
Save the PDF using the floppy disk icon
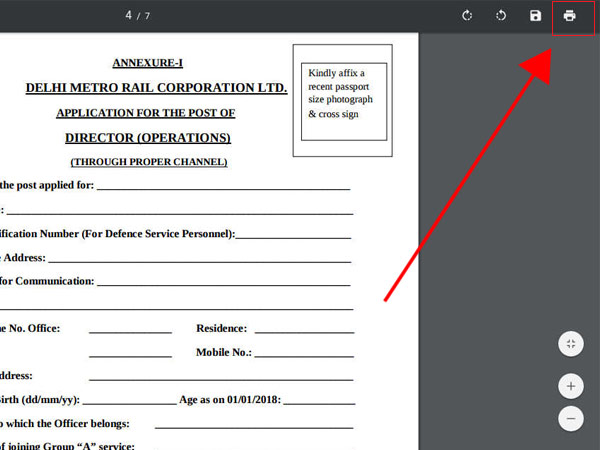(x=535, y=16)
